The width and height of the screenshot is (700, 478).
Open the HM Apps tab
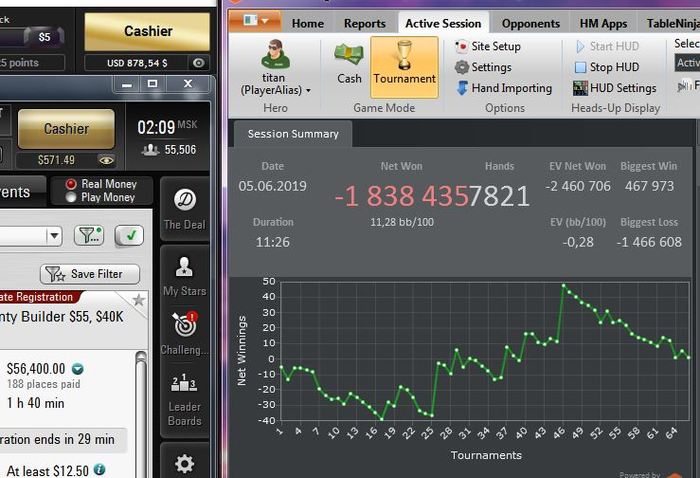604,24
